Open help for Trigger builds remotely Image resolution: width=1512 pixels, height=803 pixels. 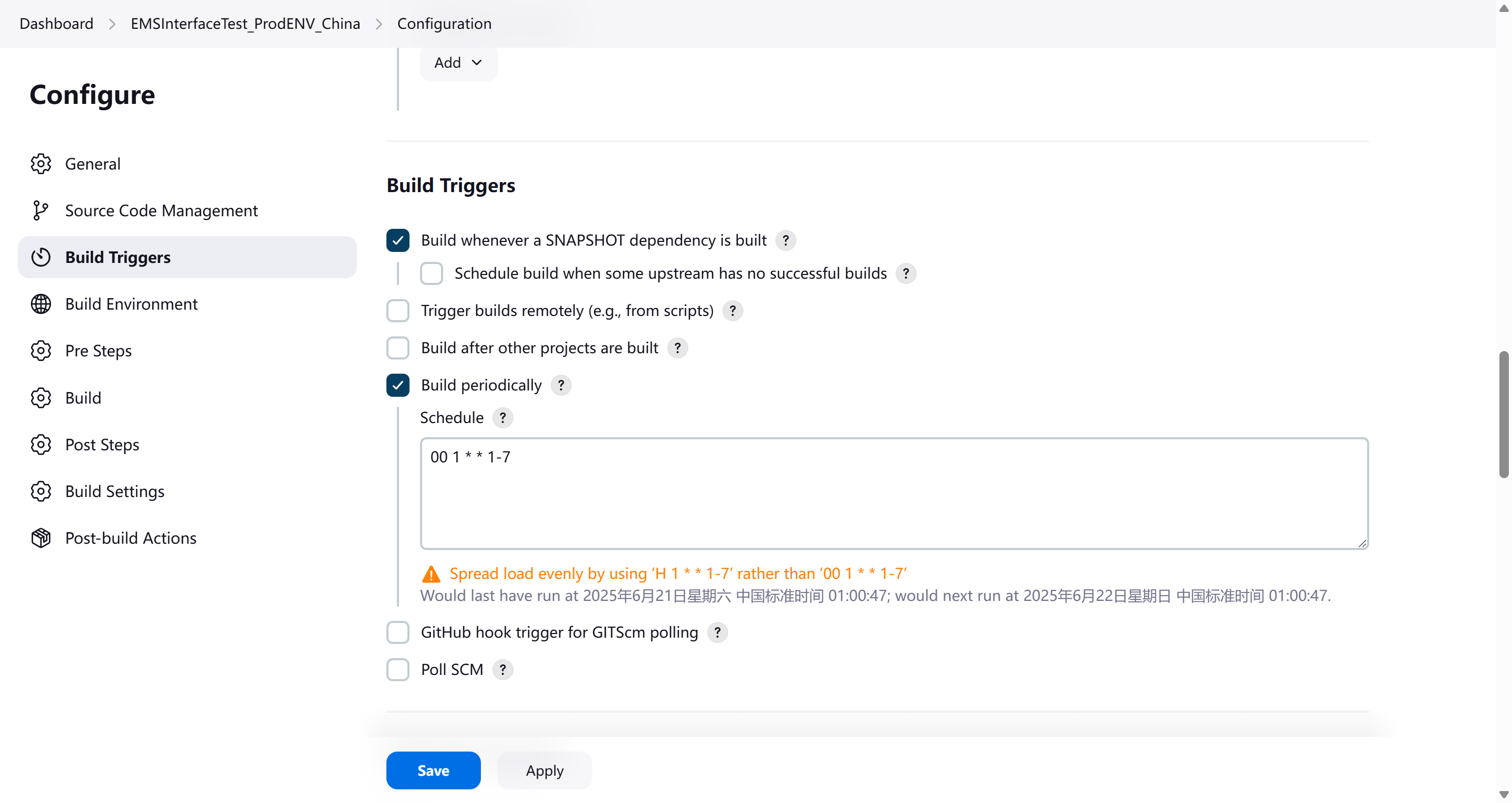tap(732, 311)
